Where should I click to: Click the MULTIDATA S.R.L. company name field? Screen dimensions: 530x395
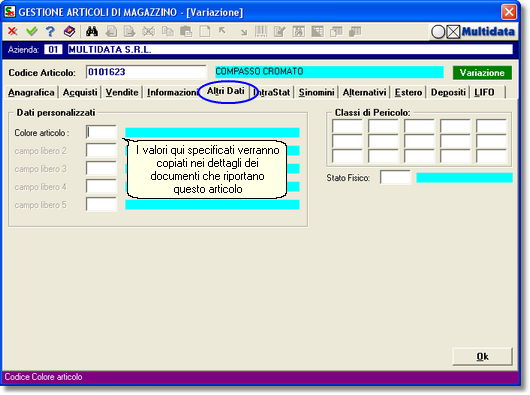(x=290, y=50)
